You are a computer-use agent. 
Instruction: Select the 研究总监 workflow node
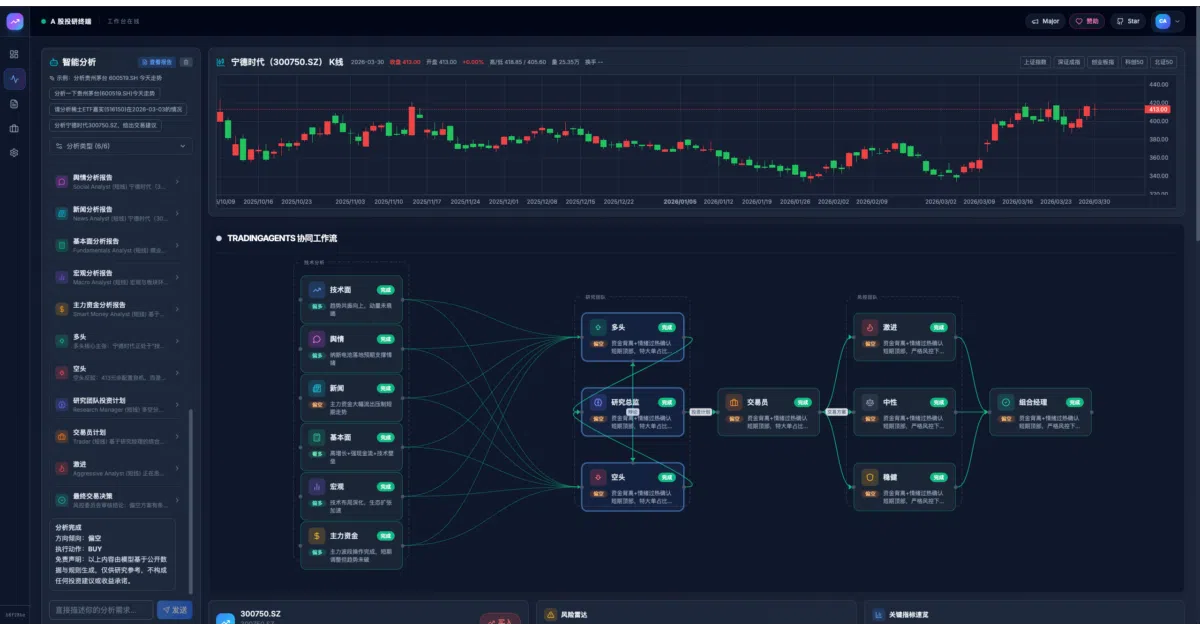(633, 412)
